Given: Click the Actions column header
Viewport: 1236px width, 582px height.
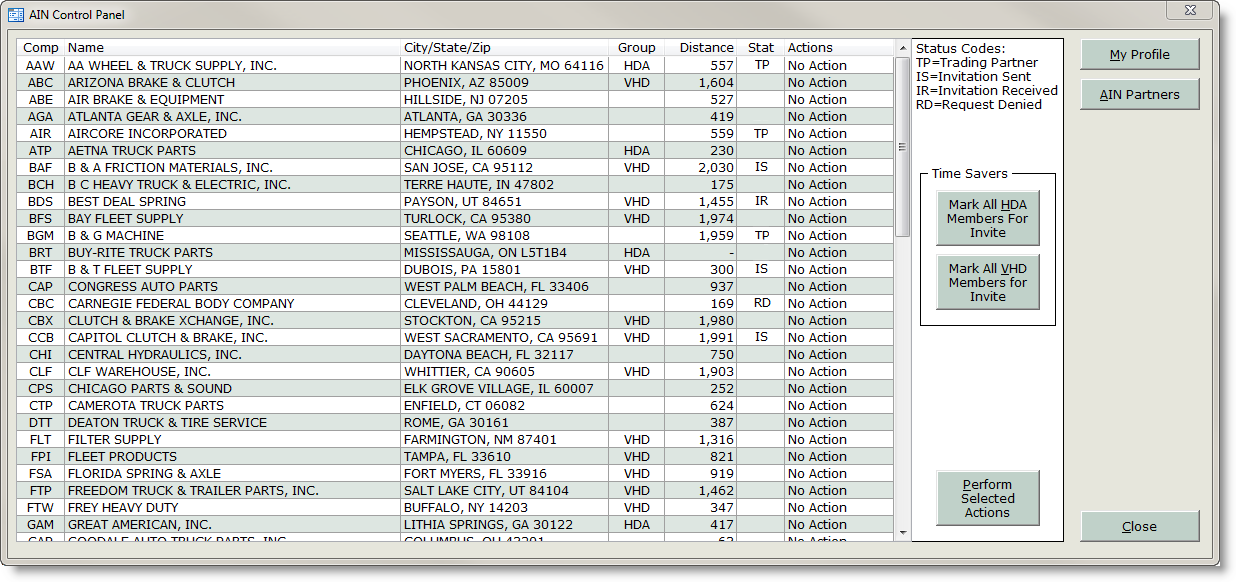Looking at the screenshot, I should (x=838, y=48).
